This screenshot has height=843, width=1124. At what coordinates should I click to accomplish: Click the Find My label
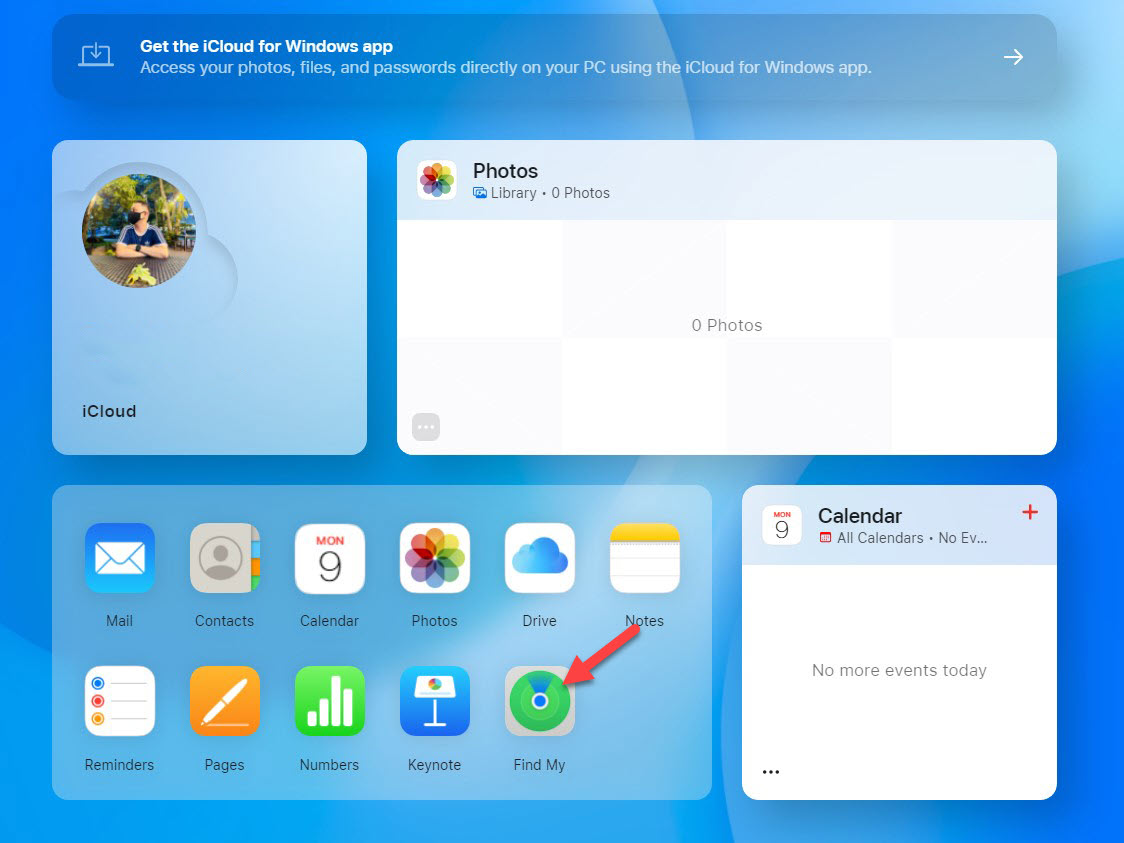[x=540, y=765]
